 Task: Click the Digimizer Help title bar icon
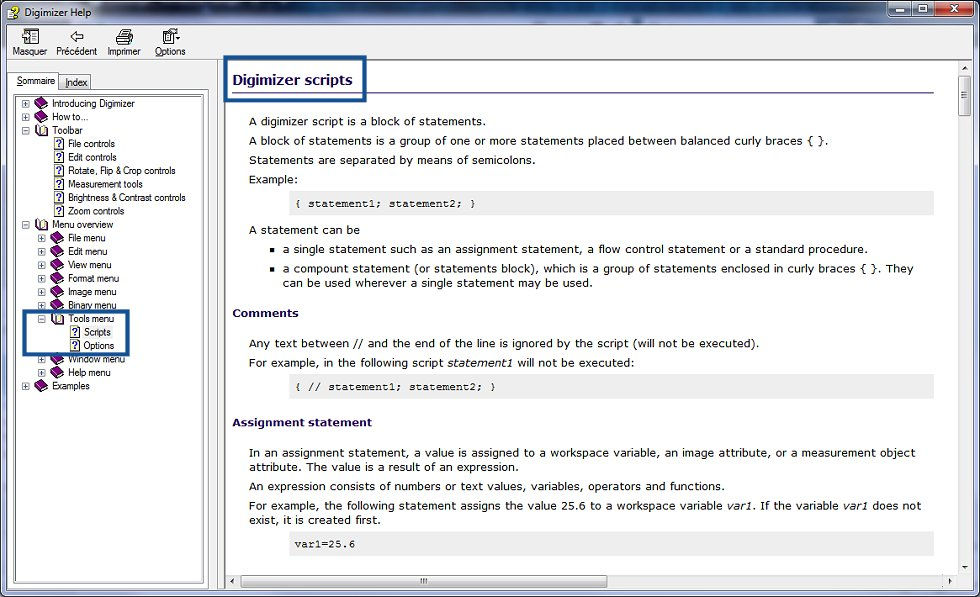pos(13,12)
